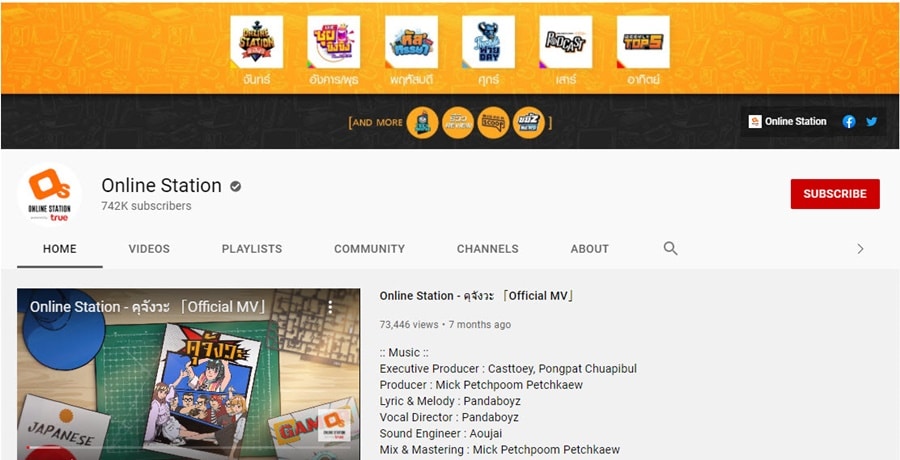Click the Top 5 logo above อาทิตย์
Image resolution: width=900 pixels, height=460 pixels.
tap(643, 42)
